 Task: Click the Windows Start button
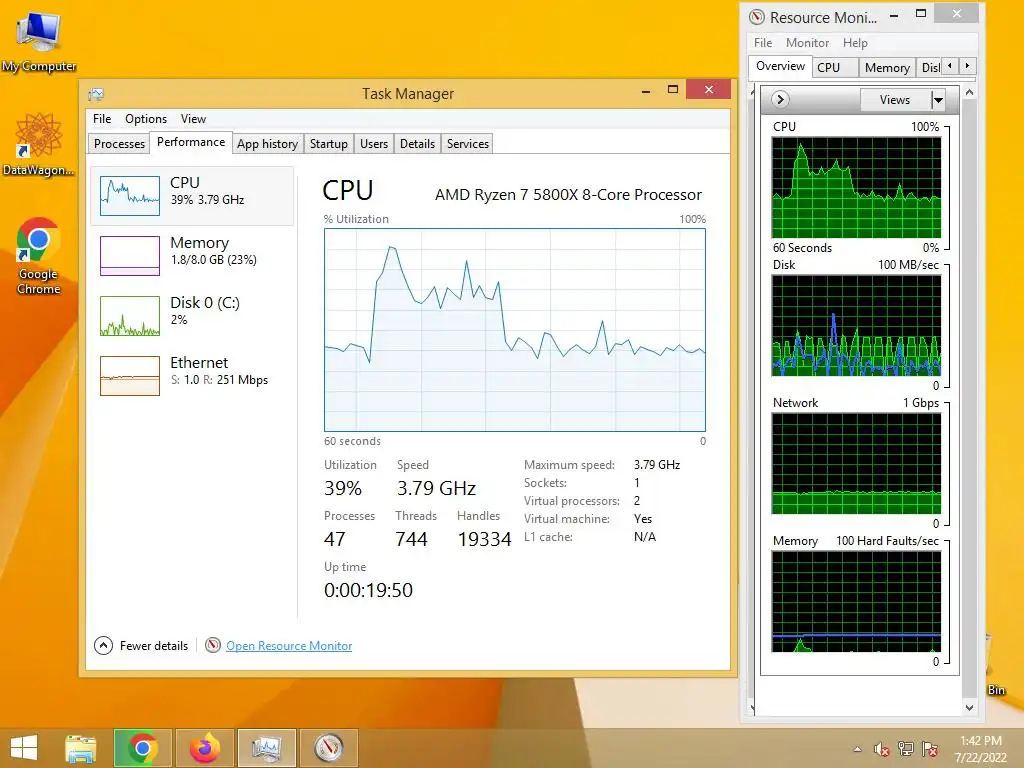[x=24, y=748]
